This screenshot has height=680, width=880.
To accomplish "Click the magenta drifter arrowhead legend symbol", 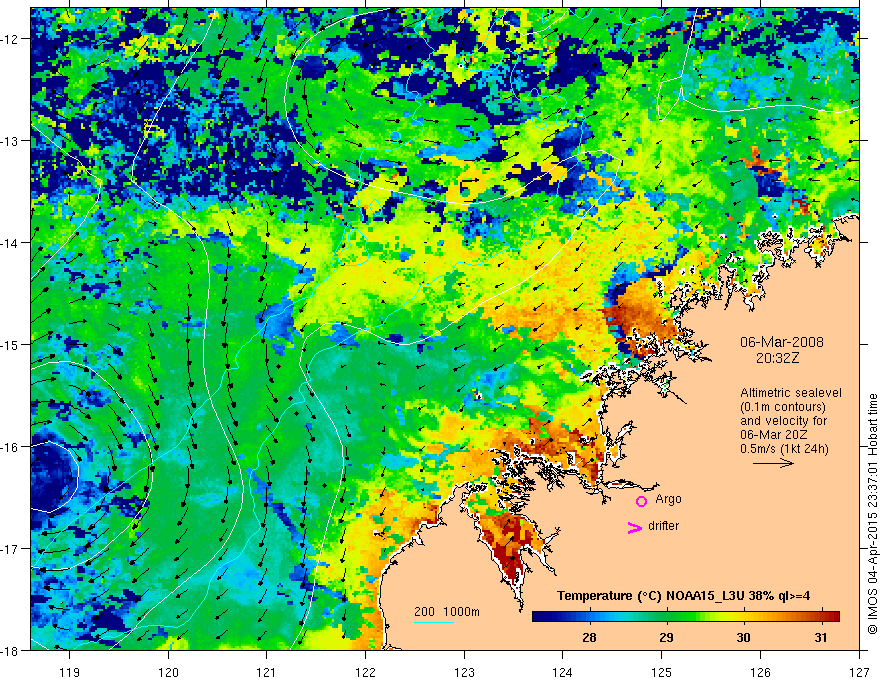I will pos(634,527).
